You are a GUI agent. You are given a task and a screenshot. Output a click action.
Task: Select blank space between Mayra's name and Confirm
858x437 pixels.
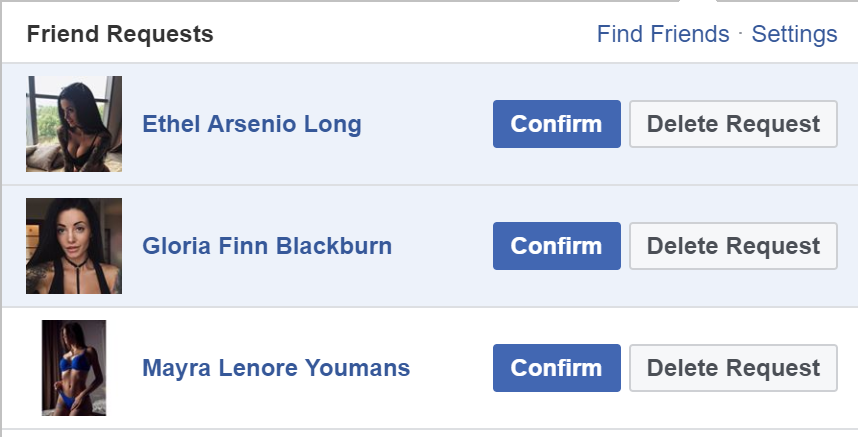pyautogui.click(x=451, y=368)
